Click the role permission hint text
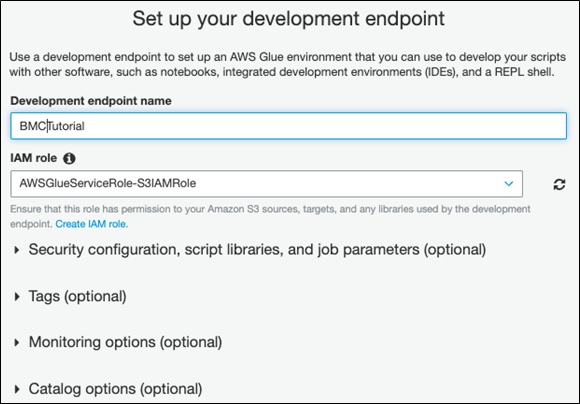This screenshot has width=580, height=404. click(x=270, y=216)
